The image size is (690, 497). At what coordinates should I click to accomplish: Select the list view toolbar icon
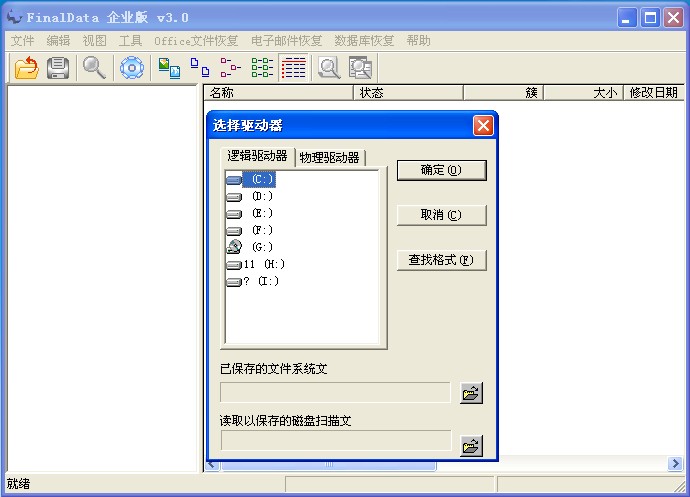(262, 68)
